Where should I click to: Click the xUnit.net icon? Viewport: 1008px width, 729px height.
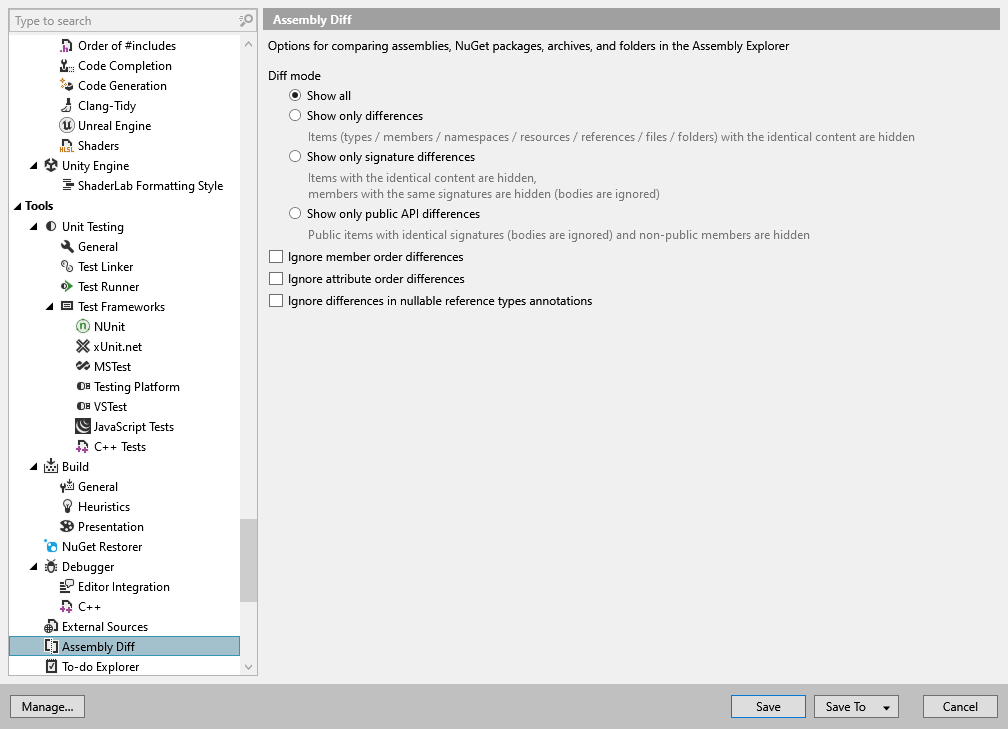click(82, 346)
